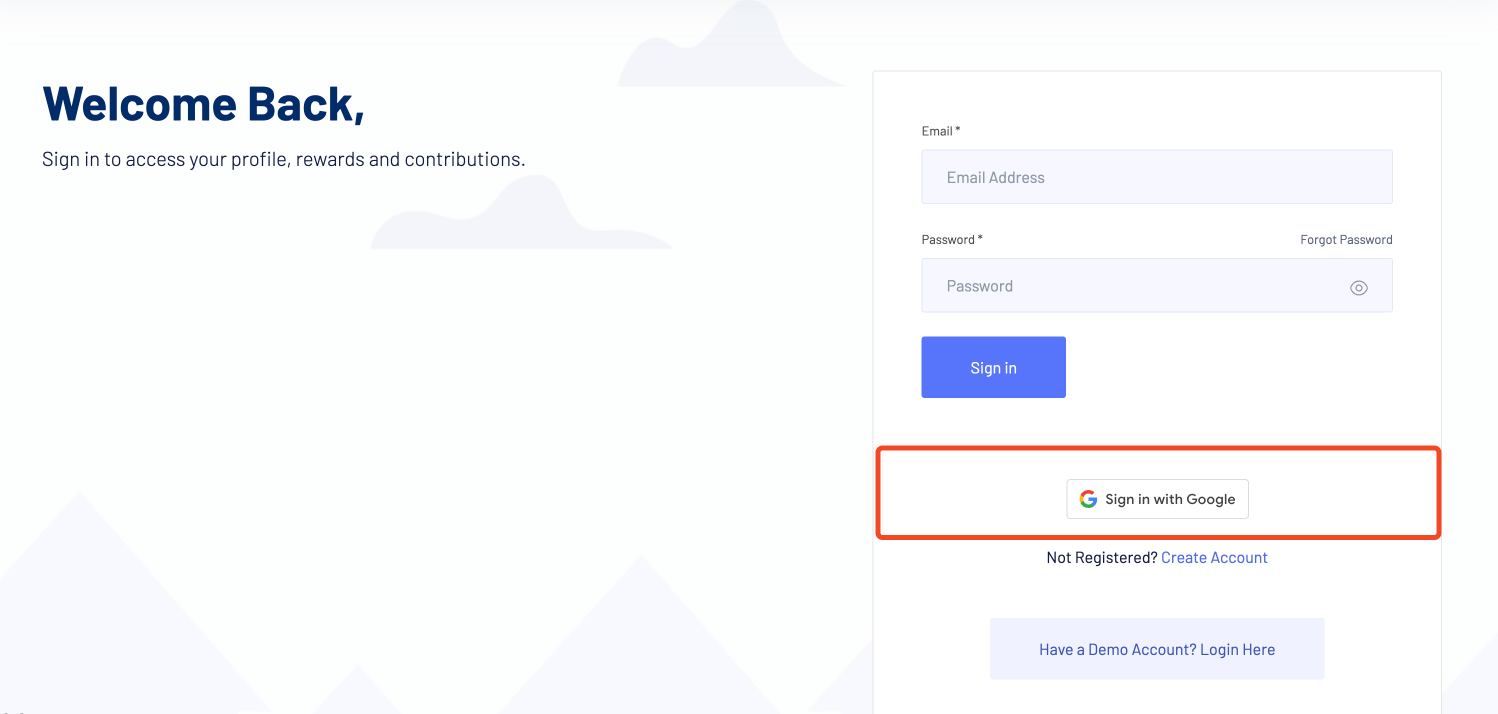Open the Create Account link

(1214, 557)
